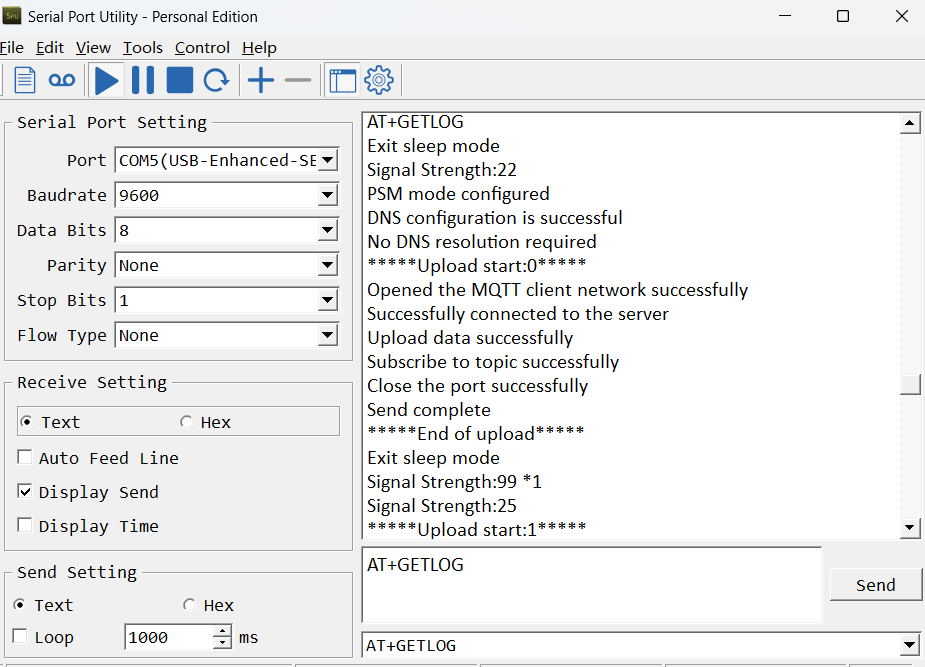
Task: Increase the loop interval with up spinner
Action: tap(222, 631)
